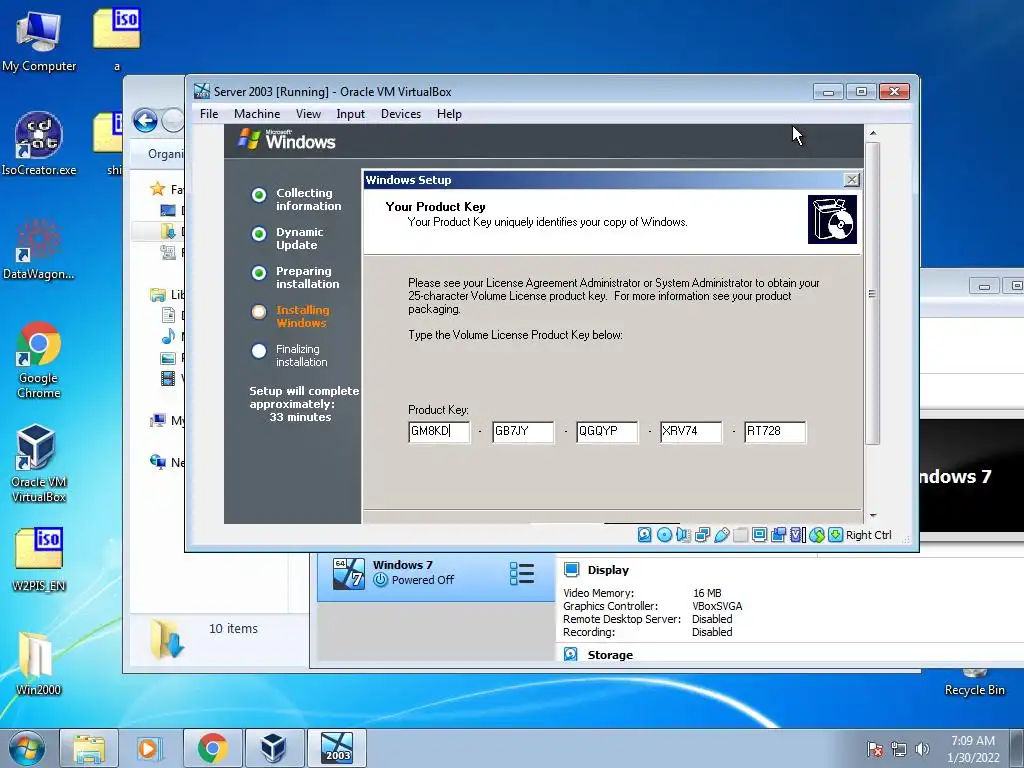Click the recording status icon
Screen dimensions: 1024x768
click(778, 535)
